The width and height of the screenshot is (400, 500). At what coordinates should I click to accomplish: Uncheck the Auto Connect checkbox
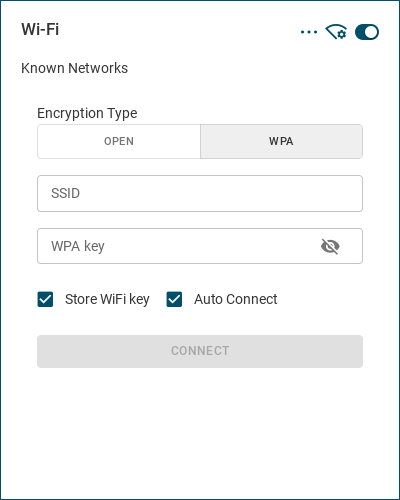[174, 299]
